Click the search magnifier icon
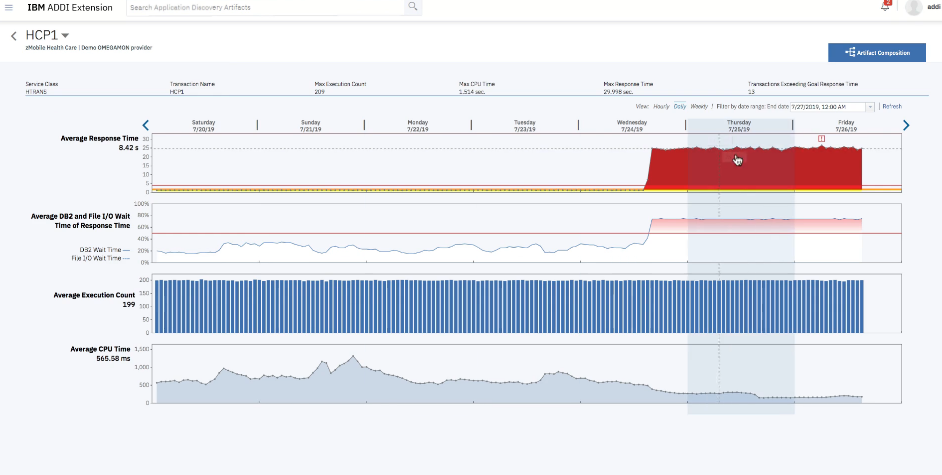This screenshot has width=942, height=475. 412,7
